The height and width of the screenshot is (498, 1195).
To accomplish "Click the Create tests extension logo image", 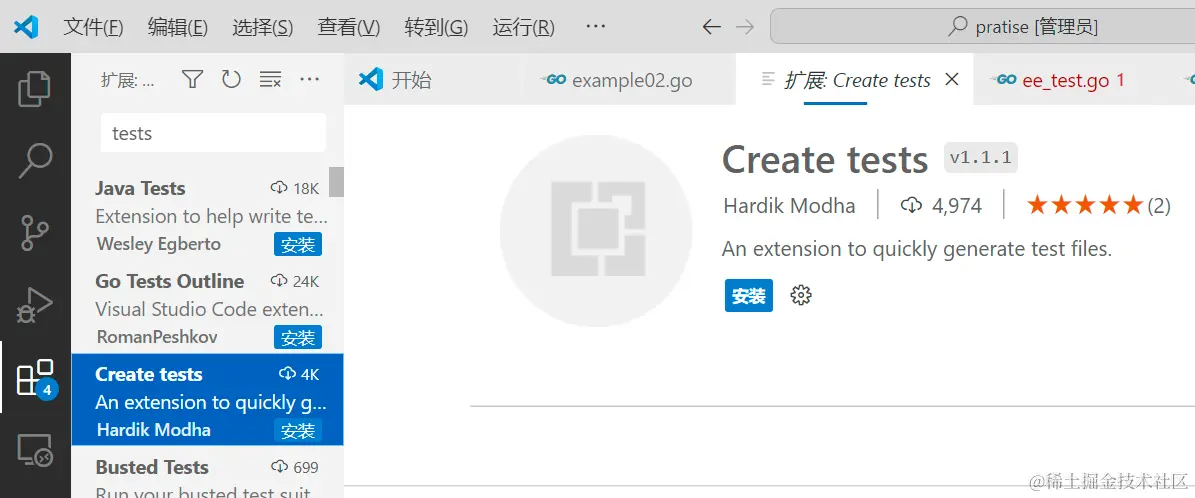I will pyautogui.click(x=596, y=230).
